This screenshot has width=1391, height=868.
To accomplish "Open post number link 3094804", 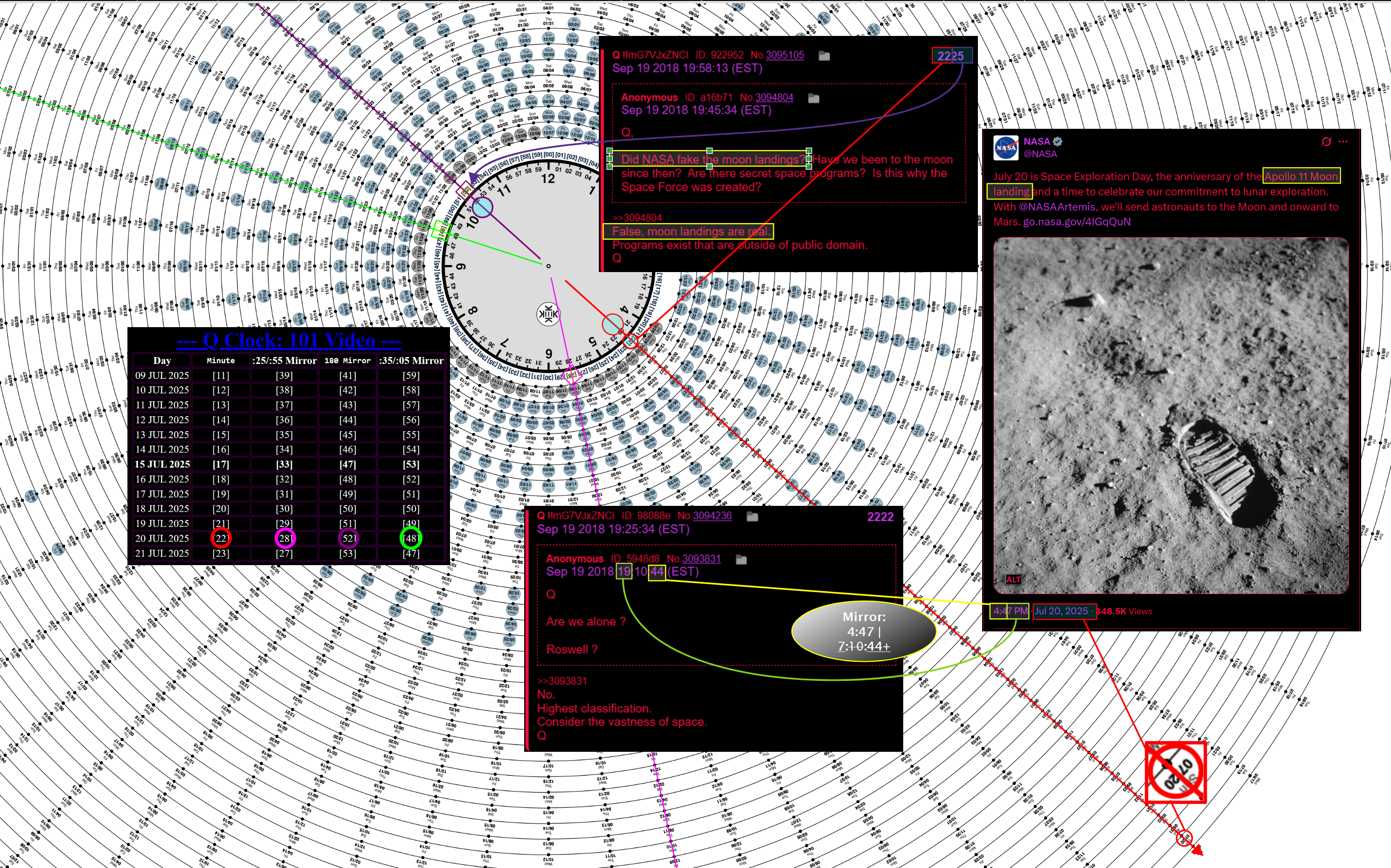I will pos(774,98).
